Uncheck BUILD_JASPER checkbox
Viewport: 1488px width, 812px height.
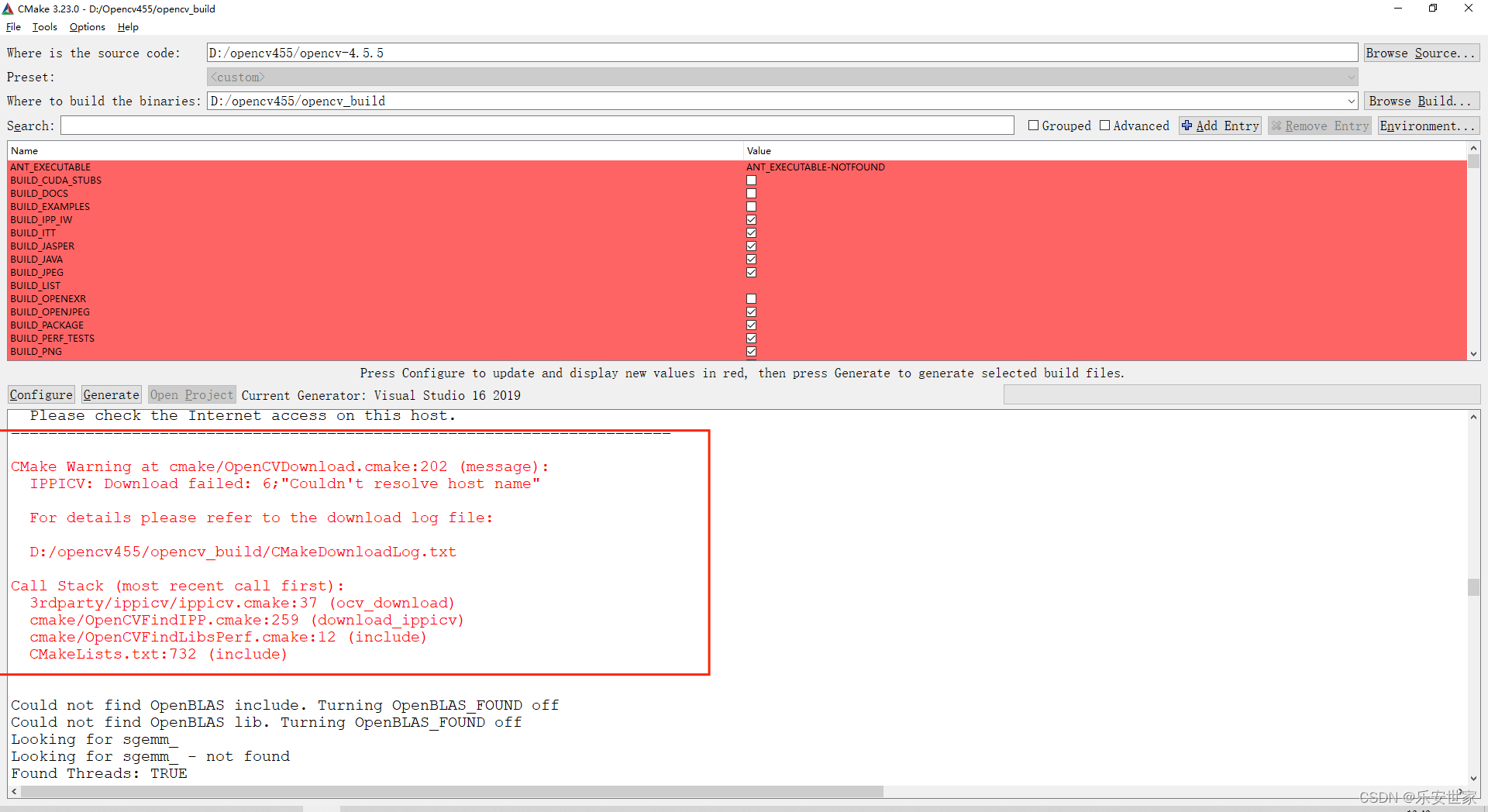pyautogui.click(x=751, y=246)
